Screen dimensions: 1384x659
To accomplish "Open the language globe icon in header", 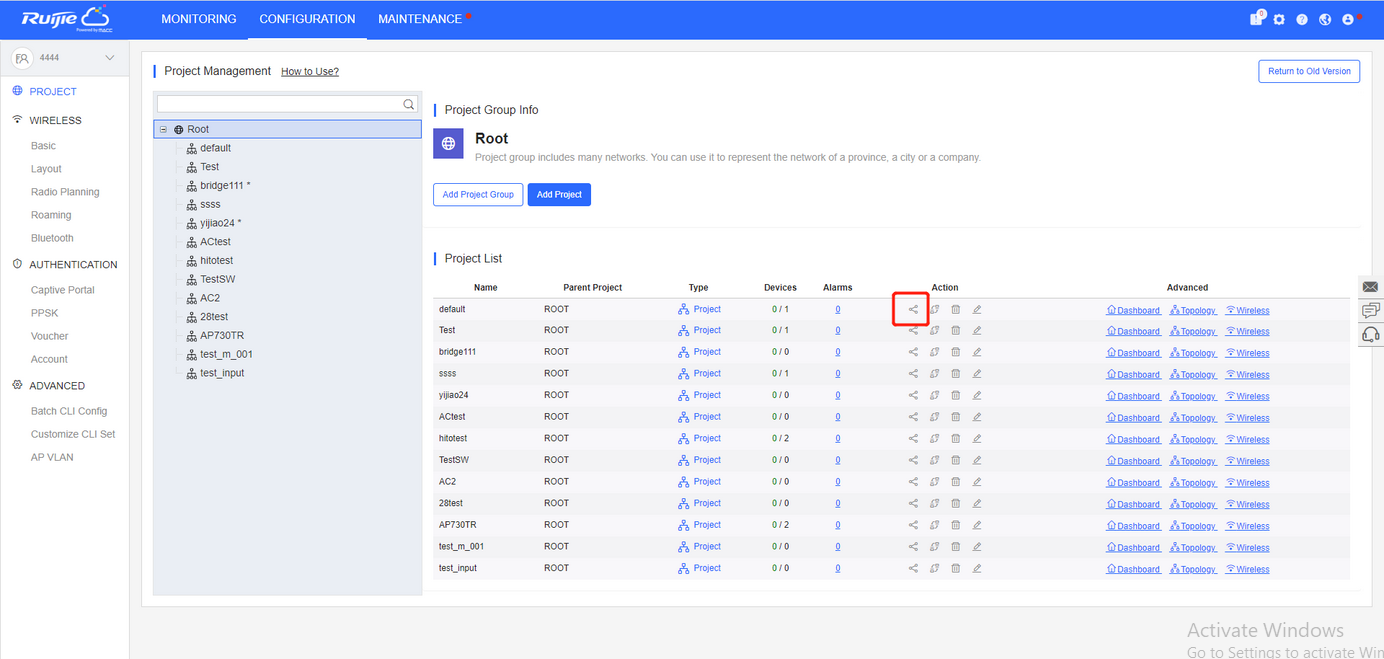I will pos(1325,19).
